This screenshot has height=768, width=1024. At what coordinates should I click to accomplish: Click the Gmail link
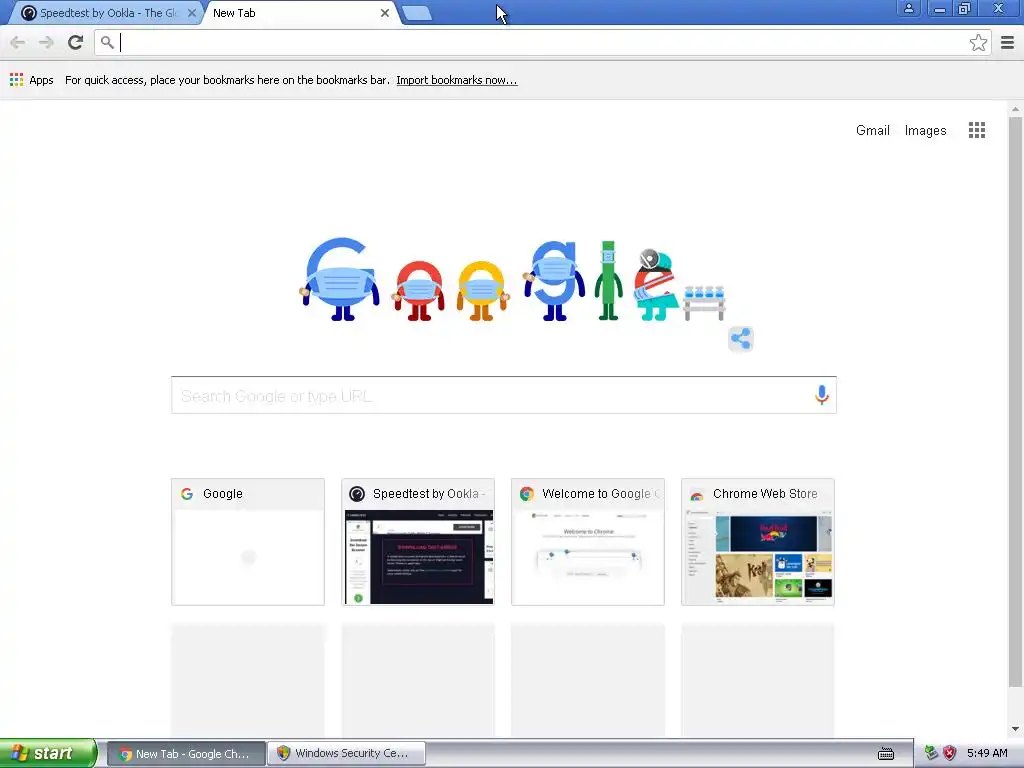pos(872,131)
